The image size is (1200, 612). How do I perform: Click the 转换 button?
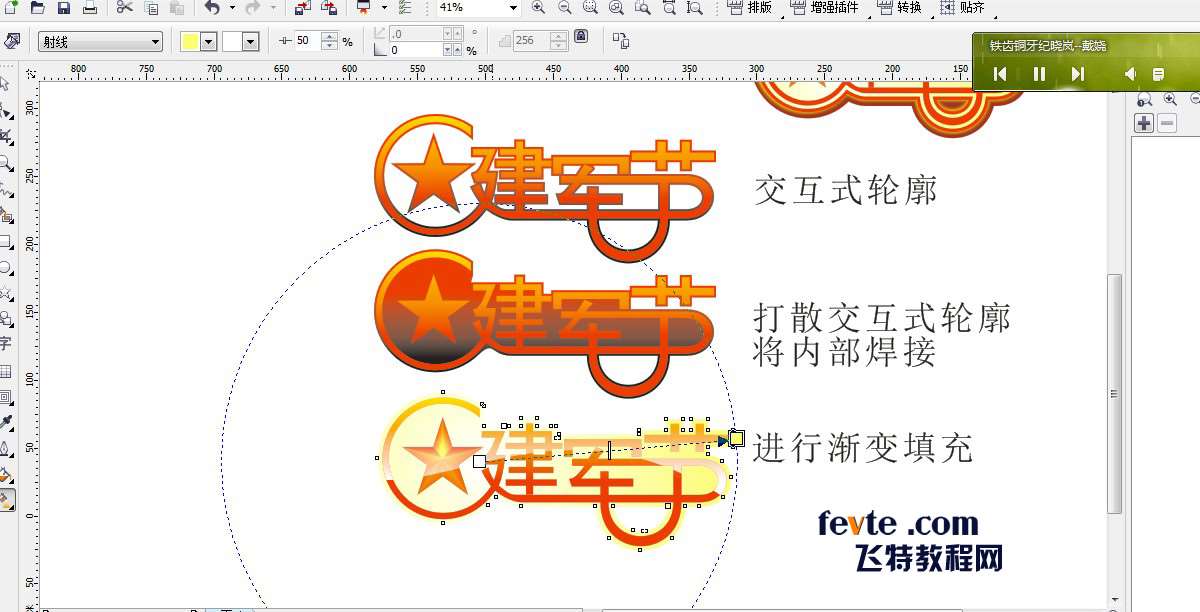pos(900,8)
